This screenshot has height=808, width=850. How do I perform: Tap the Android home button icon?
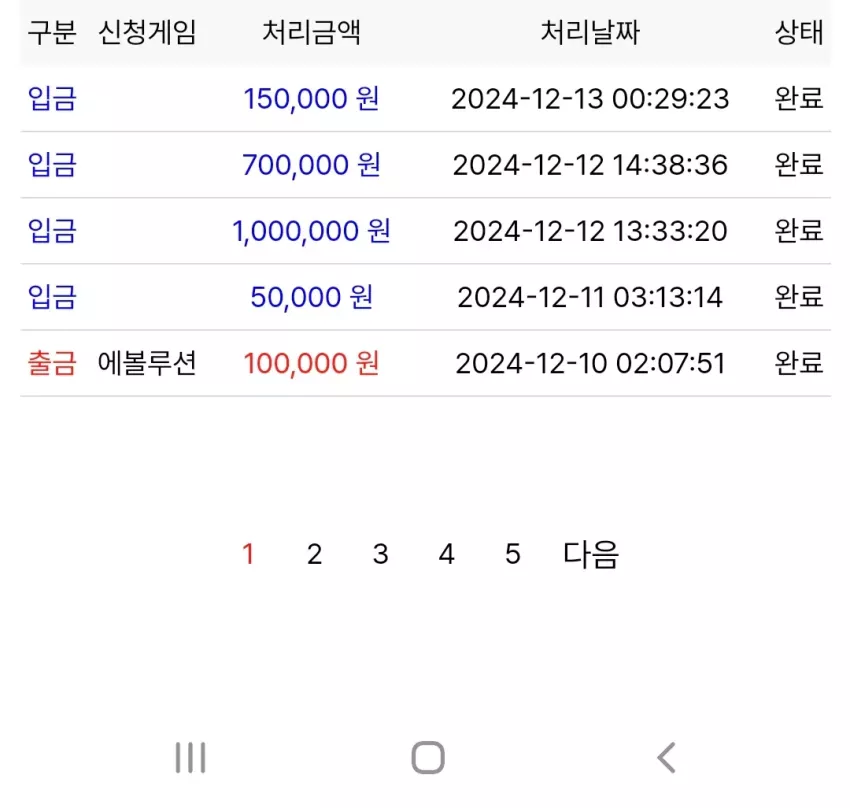[x=428, y=757]
